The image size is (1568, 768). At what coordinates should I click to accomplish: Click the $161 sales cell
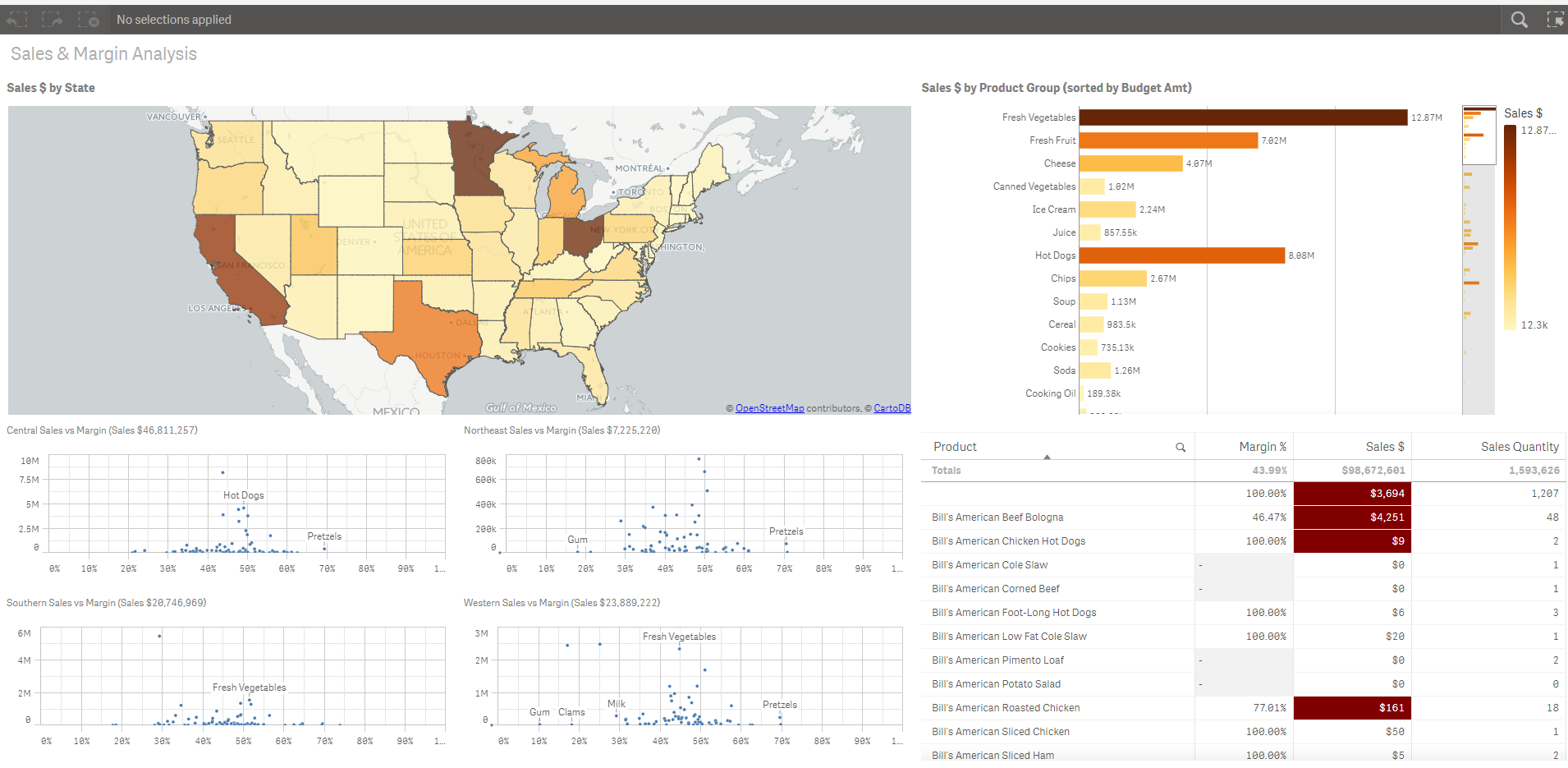1352,708
